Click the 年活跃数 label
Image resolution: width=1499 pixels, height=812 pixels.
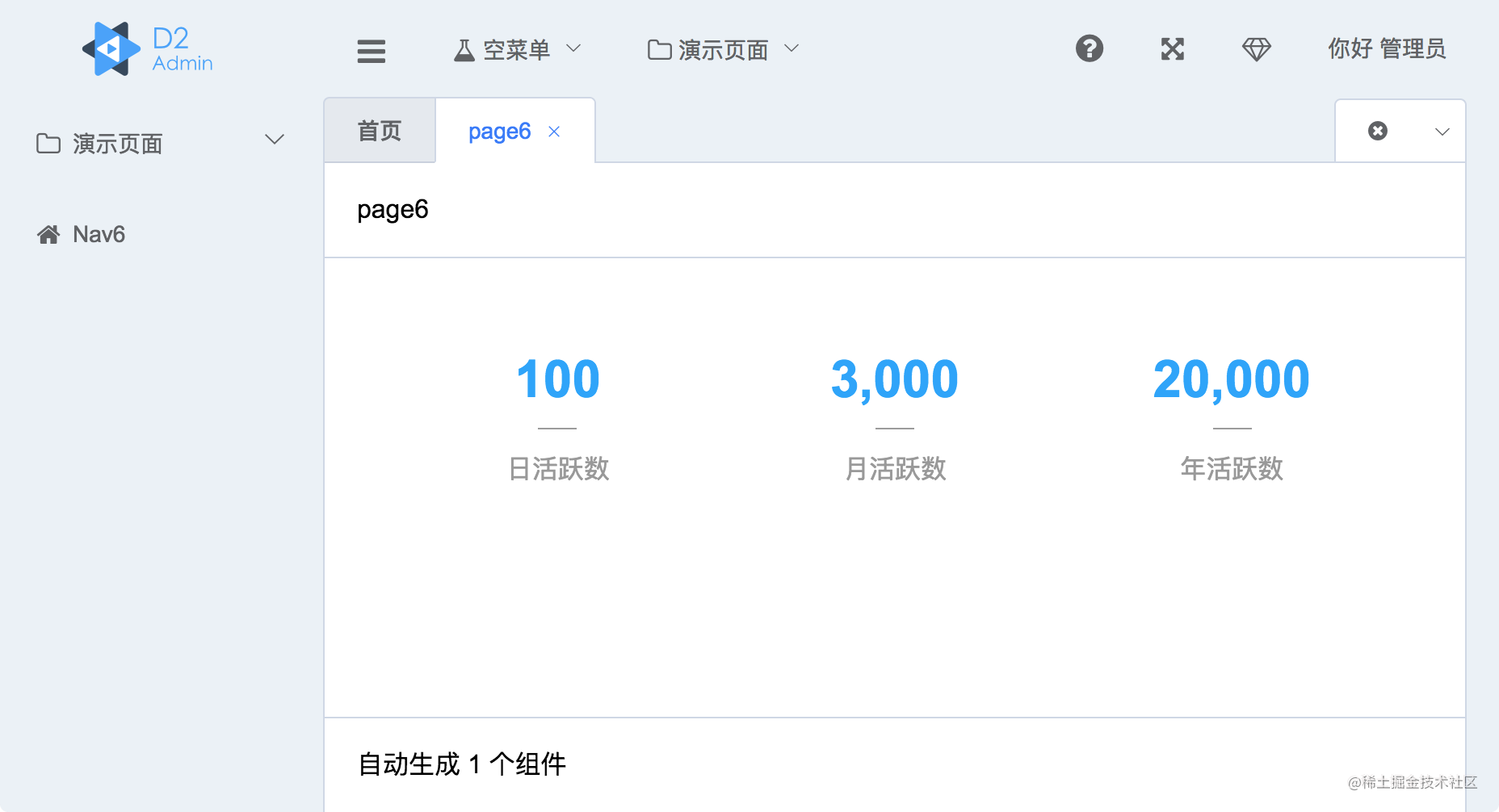click(1232, 469)
